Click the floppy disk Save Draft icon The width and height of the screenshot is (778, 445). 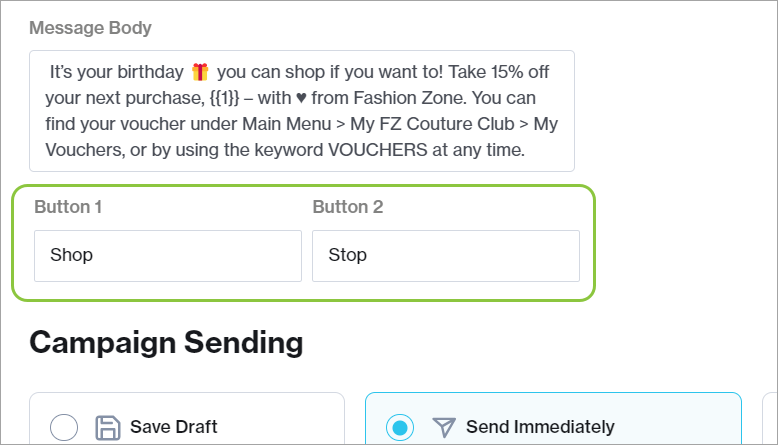pyautogui.click(x=108, y=428)
